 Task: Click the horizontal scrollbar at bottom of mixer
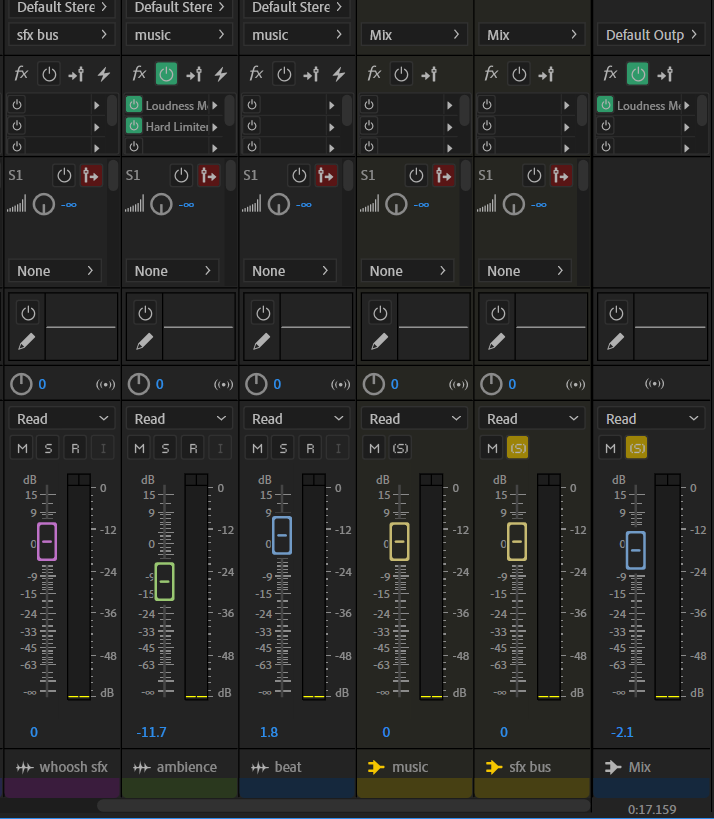click(x=340, y=805)
